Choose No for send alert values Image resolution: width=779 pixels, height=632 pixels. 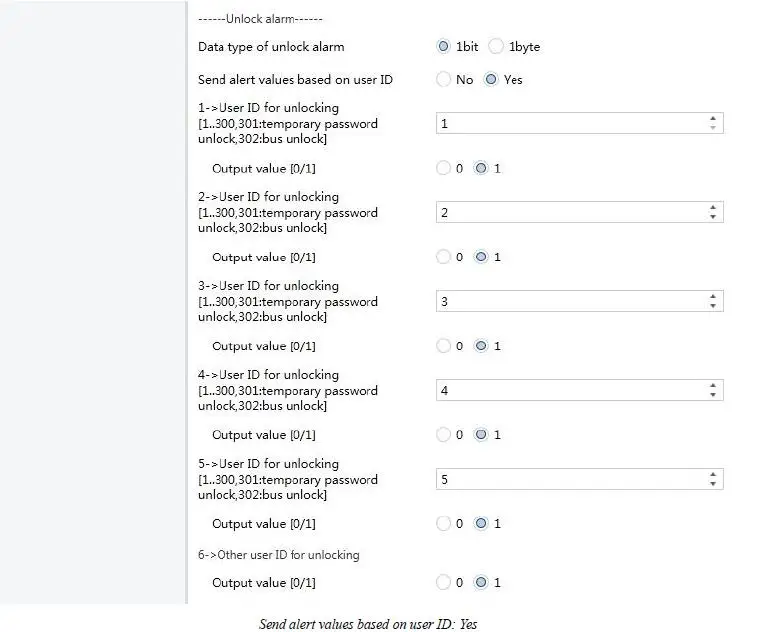[x=444, y=80]
